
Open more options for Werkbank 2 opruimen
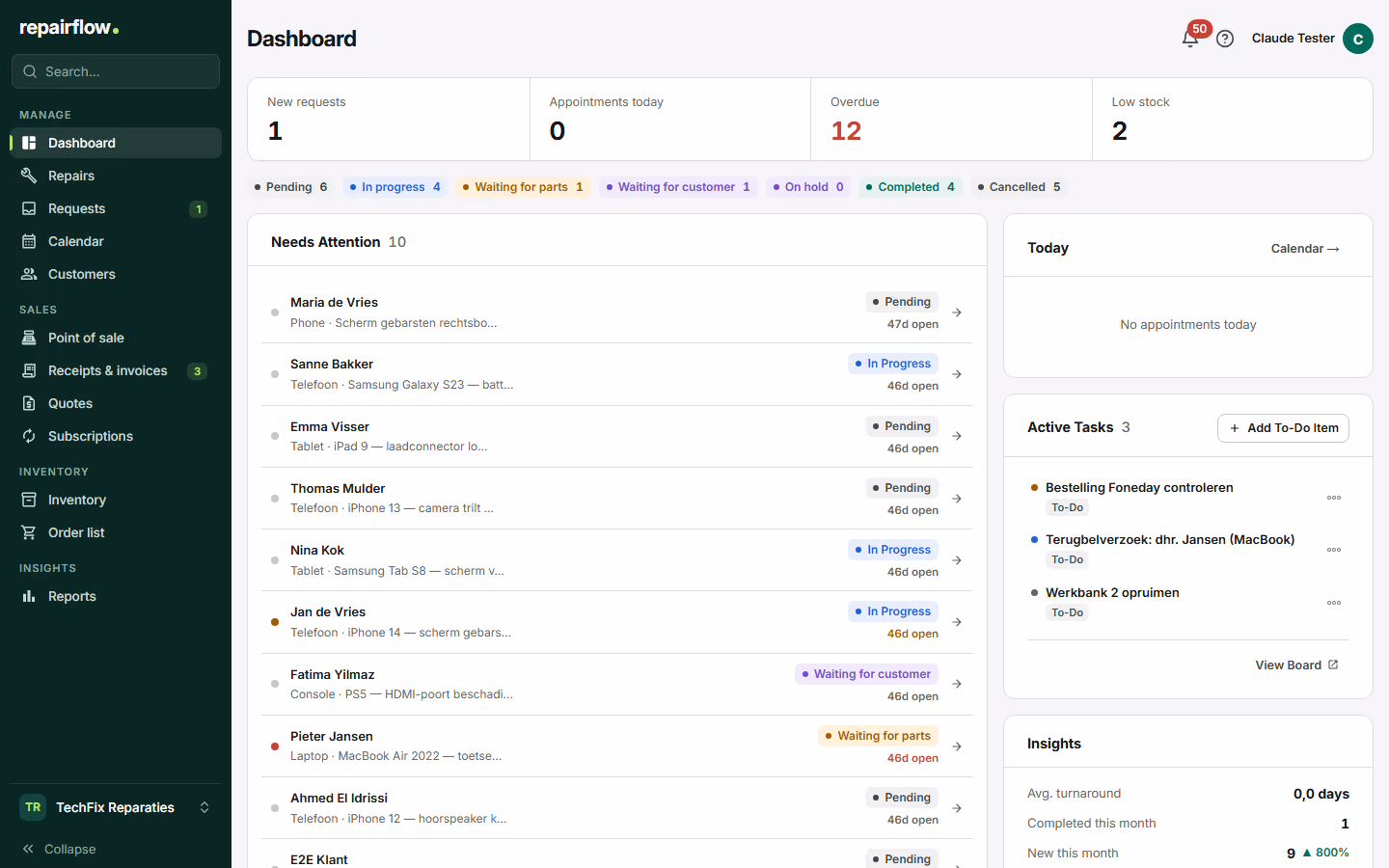[x=1334, y=603]
